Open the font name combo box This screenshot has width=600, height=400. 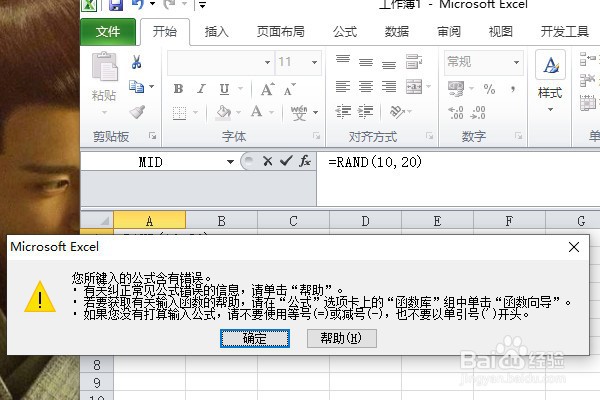(x=220, y=62)
